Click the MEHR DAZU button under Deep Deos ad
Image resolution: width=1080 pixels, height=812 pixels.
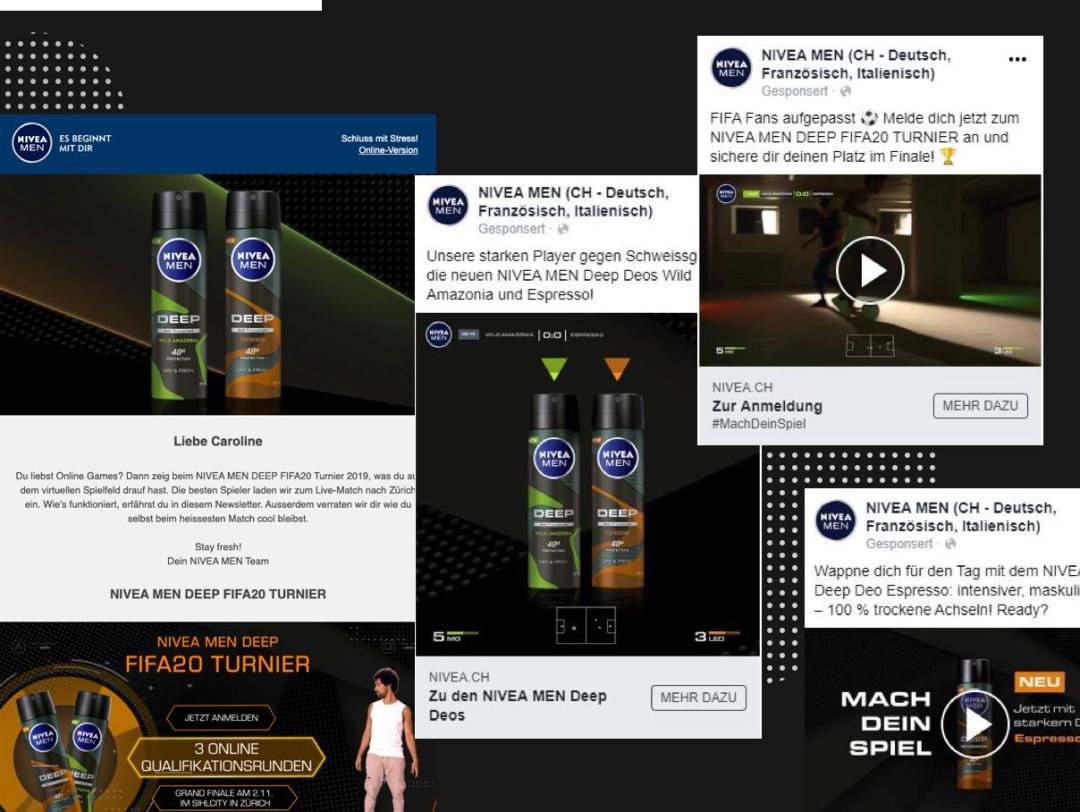tap(698, 698)
